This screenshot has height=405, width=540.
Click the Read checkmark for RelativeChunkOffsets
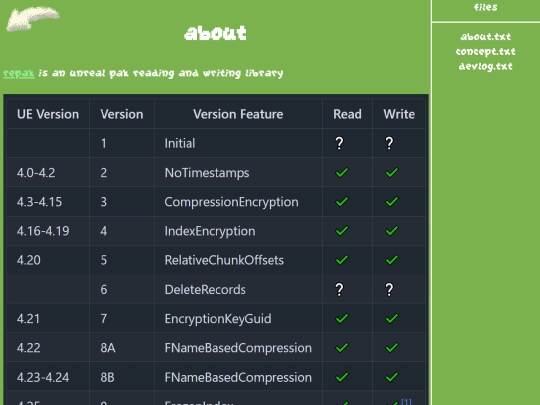click(x=342, y=260)
